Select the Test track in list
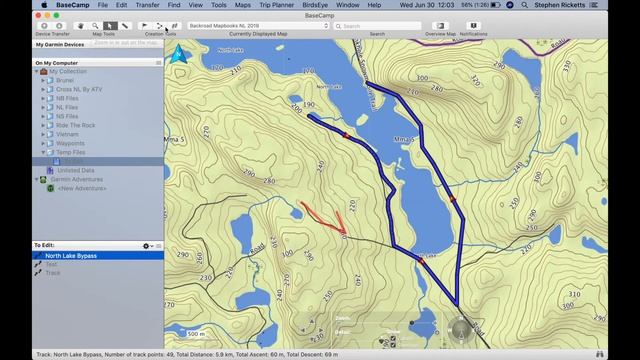 51,264
